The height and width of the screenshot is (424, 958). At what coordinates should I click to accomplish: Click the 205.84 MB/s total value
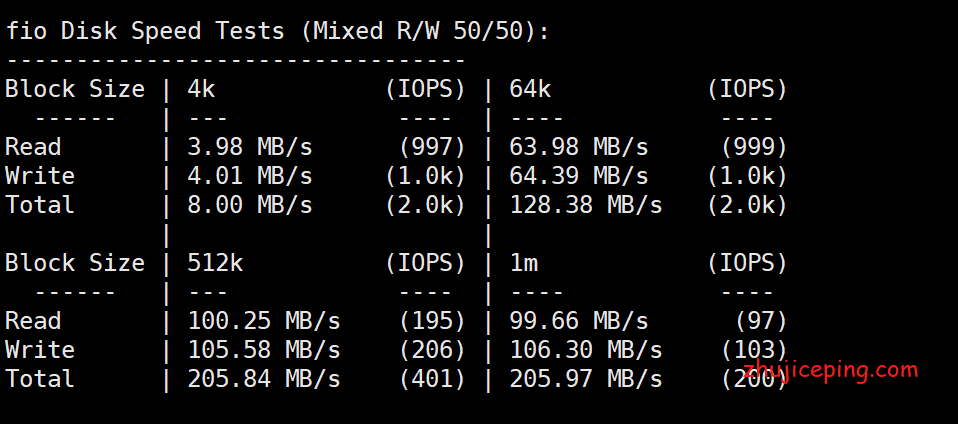coord(264,379)
